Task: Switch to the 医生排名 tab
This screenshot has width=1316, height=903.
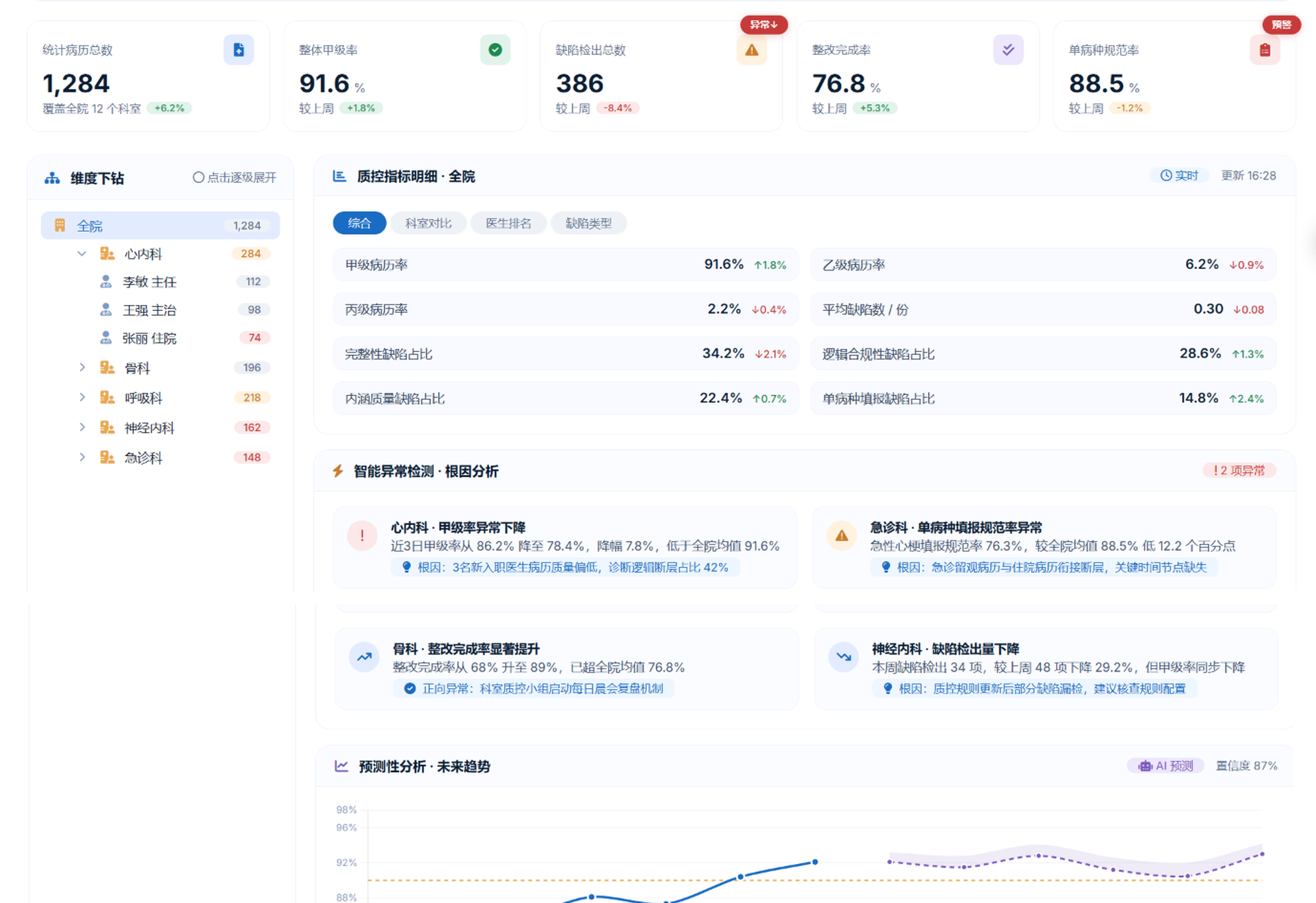Action: click(508, 223)
